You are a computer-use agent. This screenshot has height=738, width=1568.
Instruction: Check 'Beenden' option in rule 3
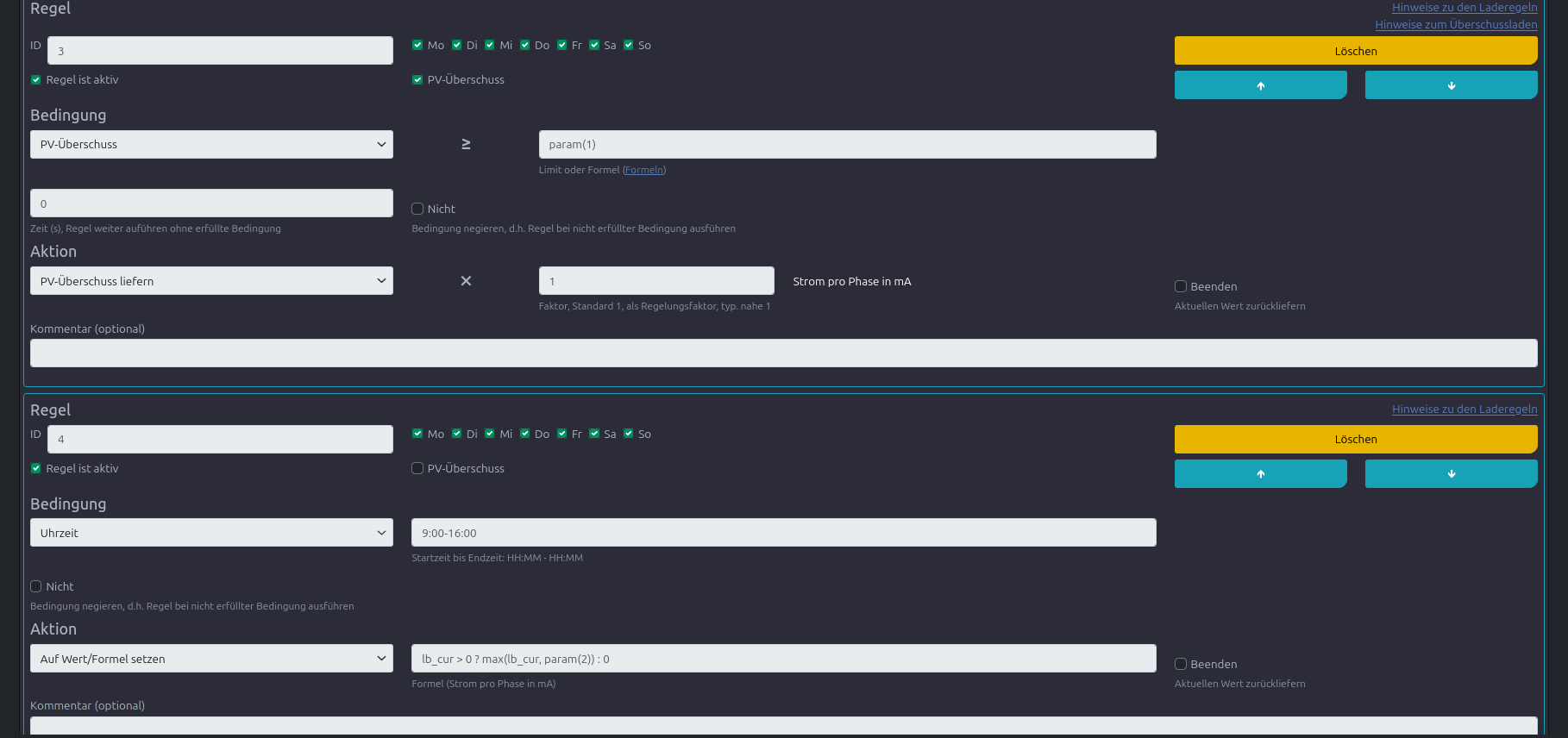1181,286
